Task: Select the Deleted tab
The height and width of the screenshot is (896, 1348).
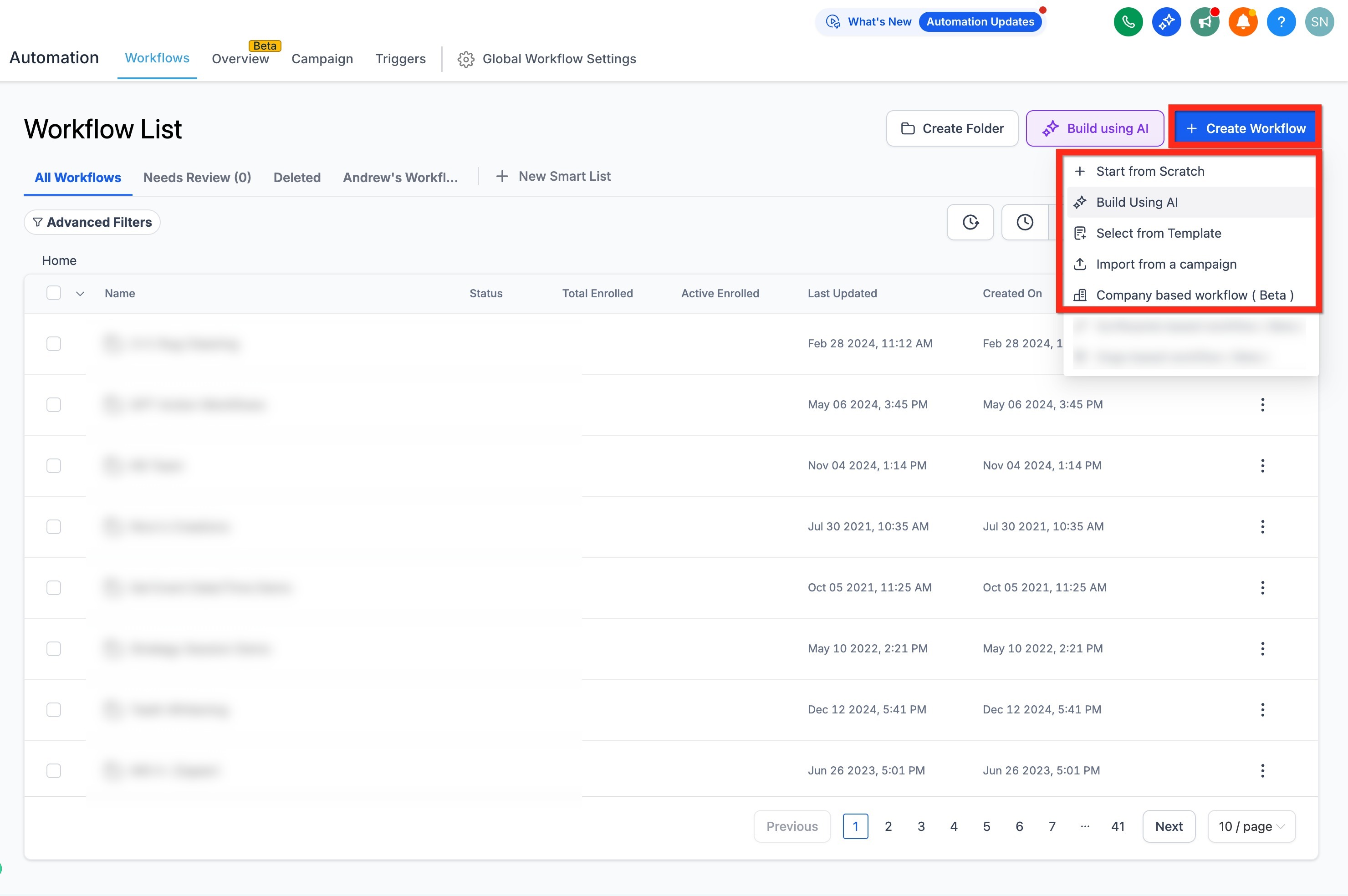Action: tap(297, 178)
